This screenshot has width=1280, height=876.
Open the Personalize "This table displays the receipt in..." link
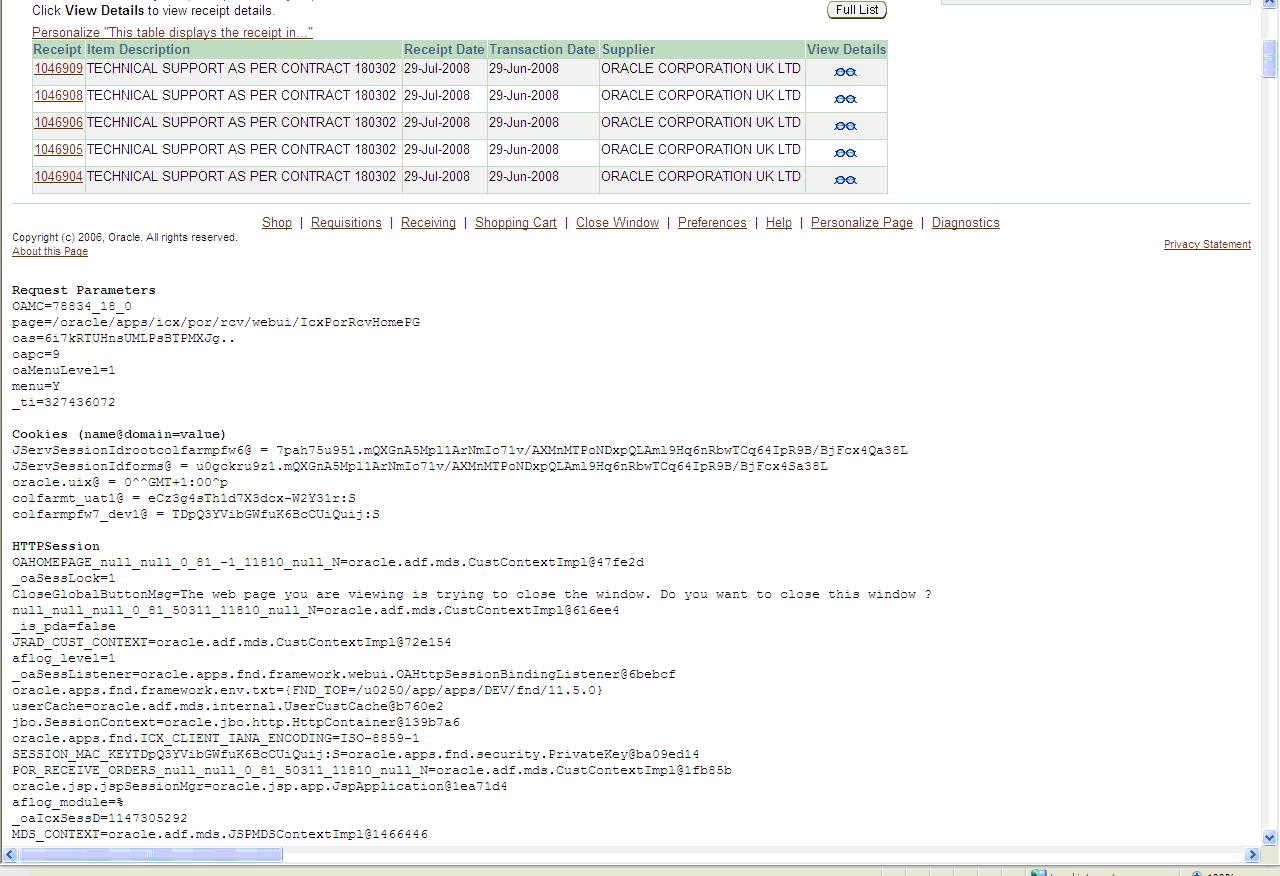click(x=172, y=32)
